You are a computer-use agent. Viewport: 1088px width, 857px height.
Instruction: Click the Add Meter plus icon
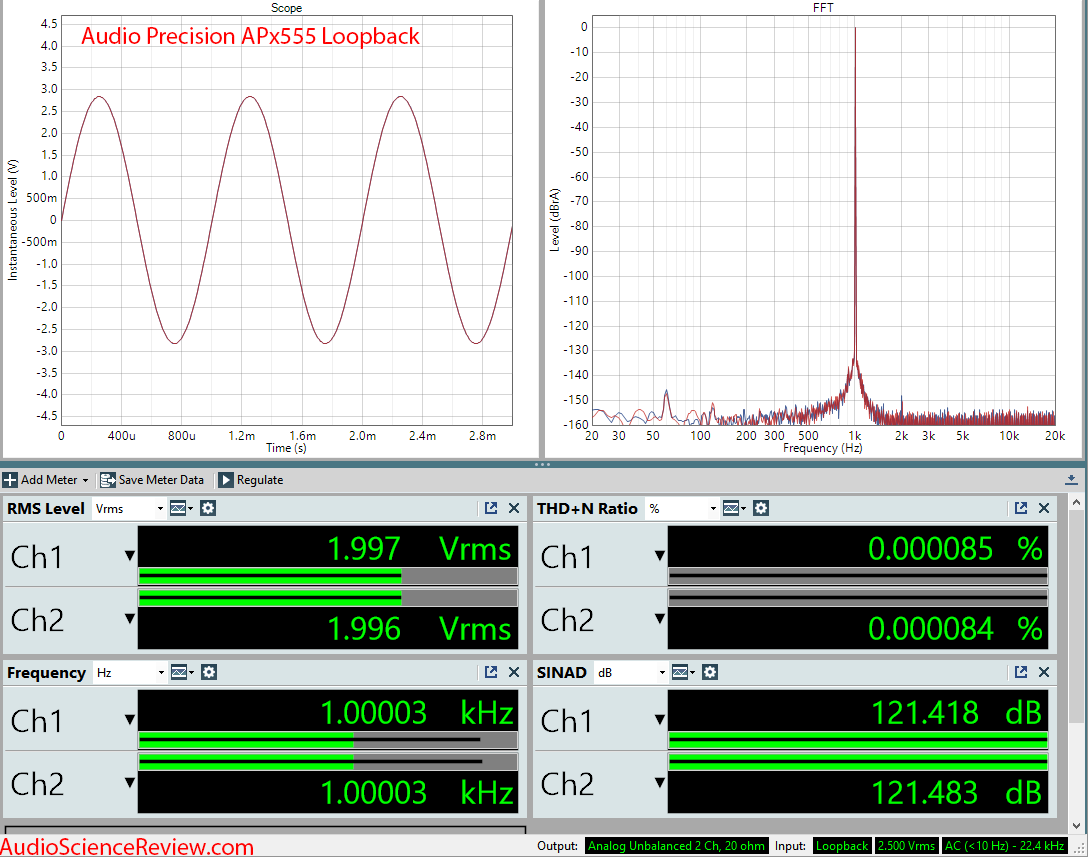pyautogui.click(x=10, y=480)
